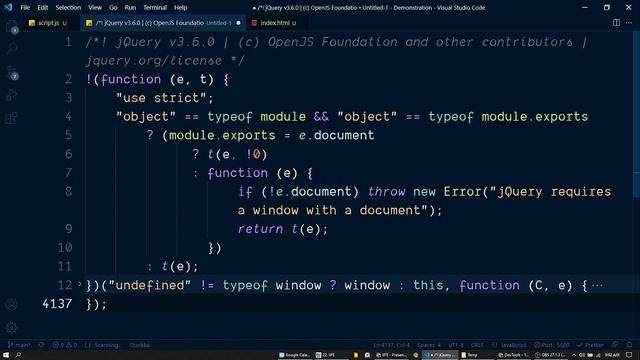Open the notifications bell in status bar
This screenshot has height=360, width=640.
[x=629, y=345]
